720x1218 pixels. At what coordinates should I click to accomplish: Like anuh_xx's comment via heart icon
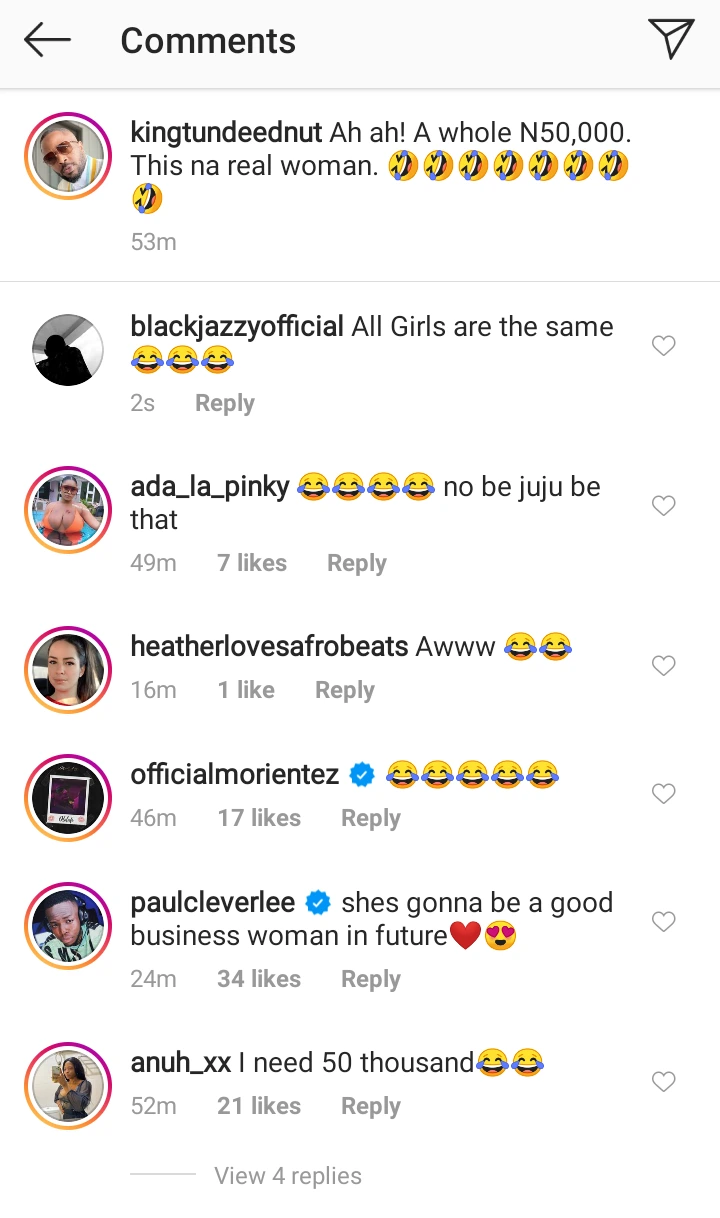(x=664, y=1082)
